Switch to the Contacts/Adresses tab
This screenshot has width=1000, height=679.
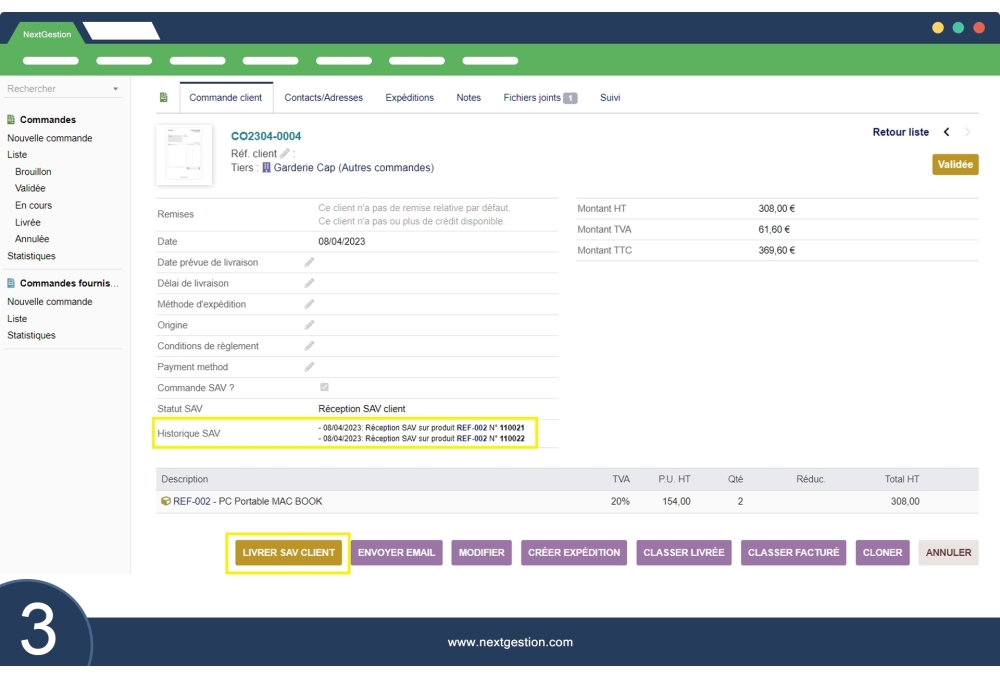[x=323, y=98]
